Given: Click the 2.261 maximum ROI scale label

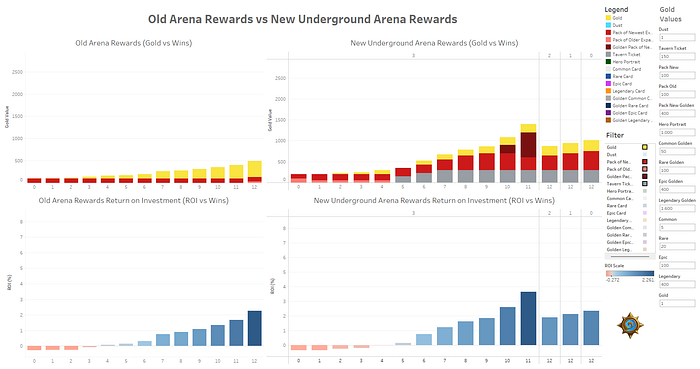Looking at the screenshot, I should [x=648, y=280].
